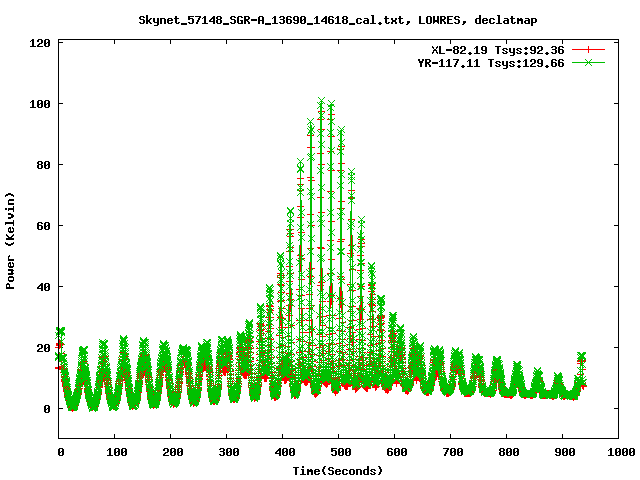The width and height of the screenshot is (640, 480).
Task: Click the first data marker at time zero
Action: [x=60, y=331]
